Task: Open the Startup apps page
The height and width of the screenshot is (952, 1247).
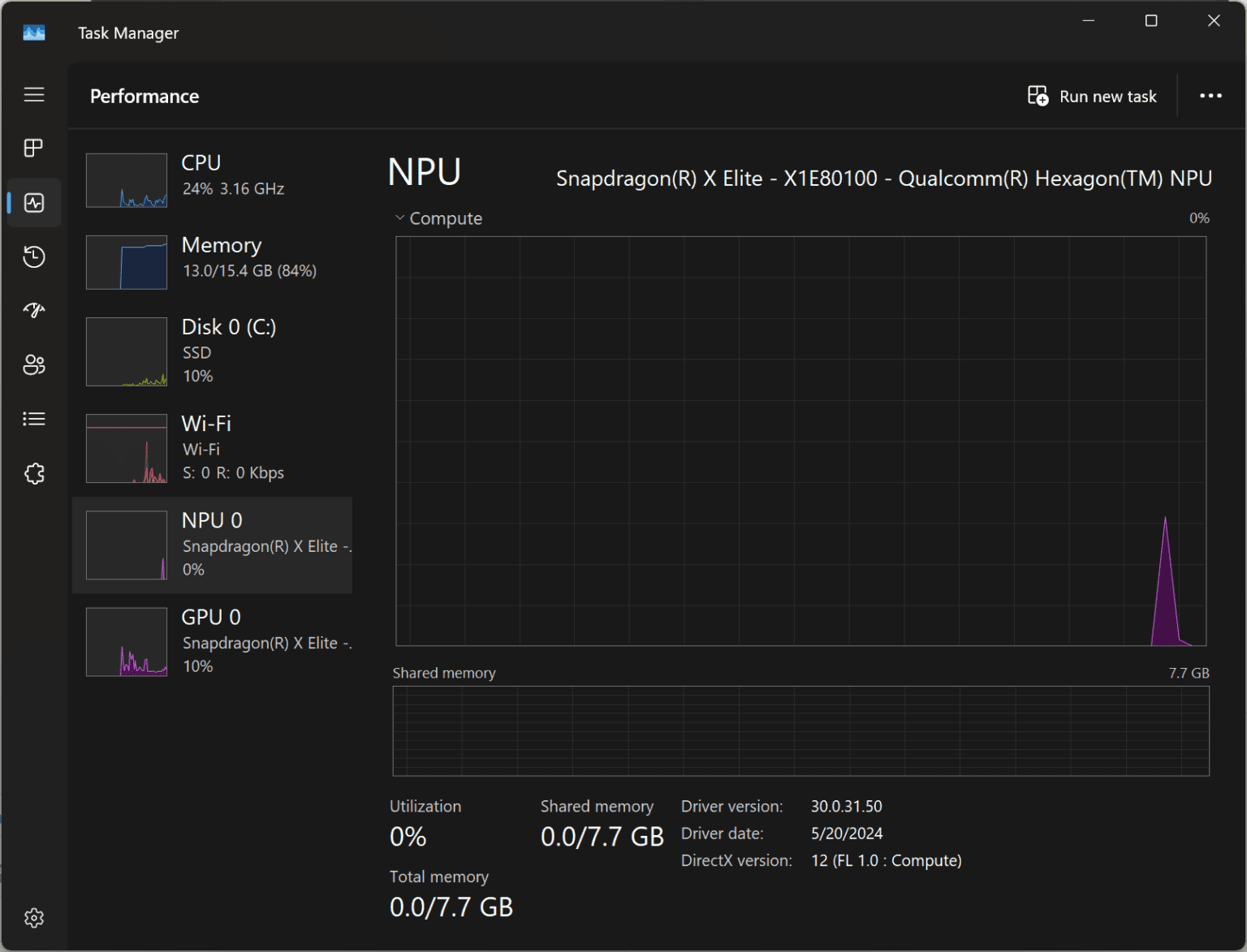Action: (x=34, y=309)
